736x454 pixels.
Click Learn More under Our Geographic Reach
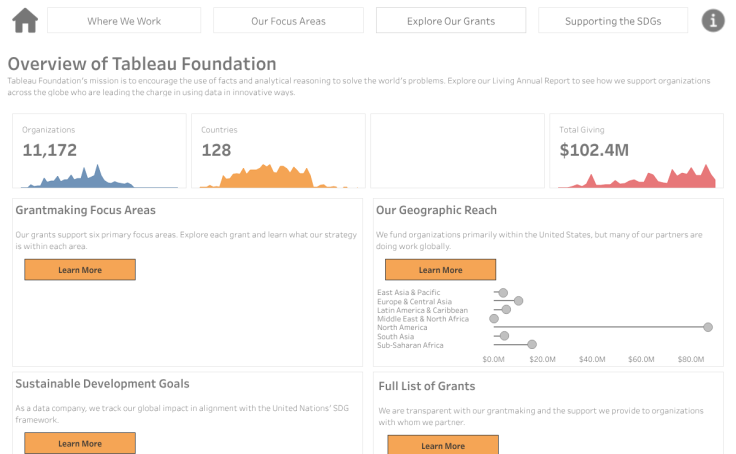click(x=440, y=270)
